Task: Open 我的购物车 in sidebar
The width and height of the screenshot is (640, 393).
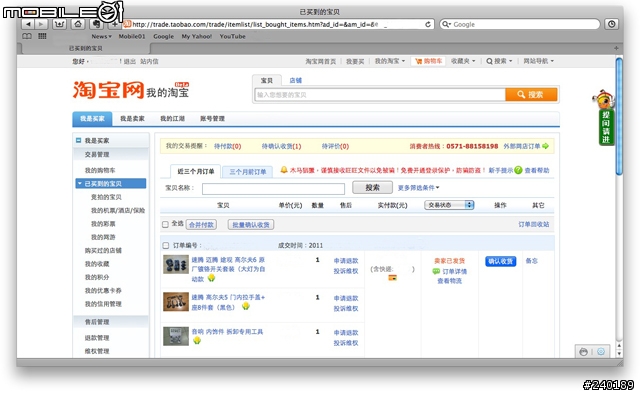Action: 100,170
